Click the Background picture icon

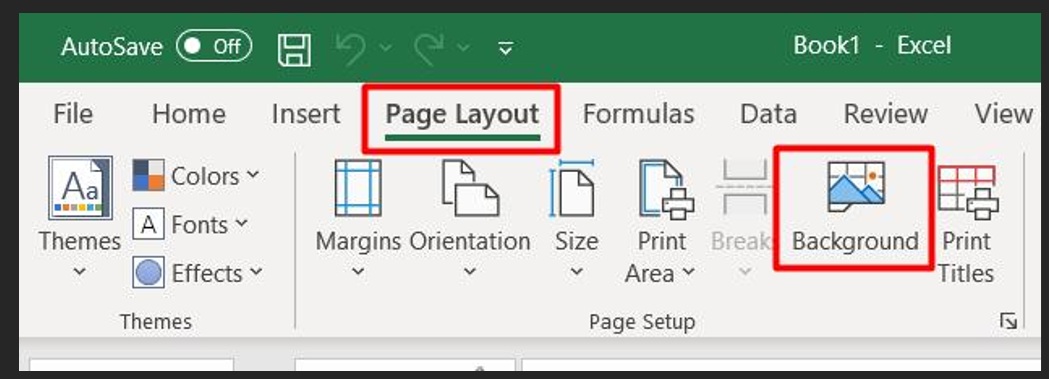point(856,186)
